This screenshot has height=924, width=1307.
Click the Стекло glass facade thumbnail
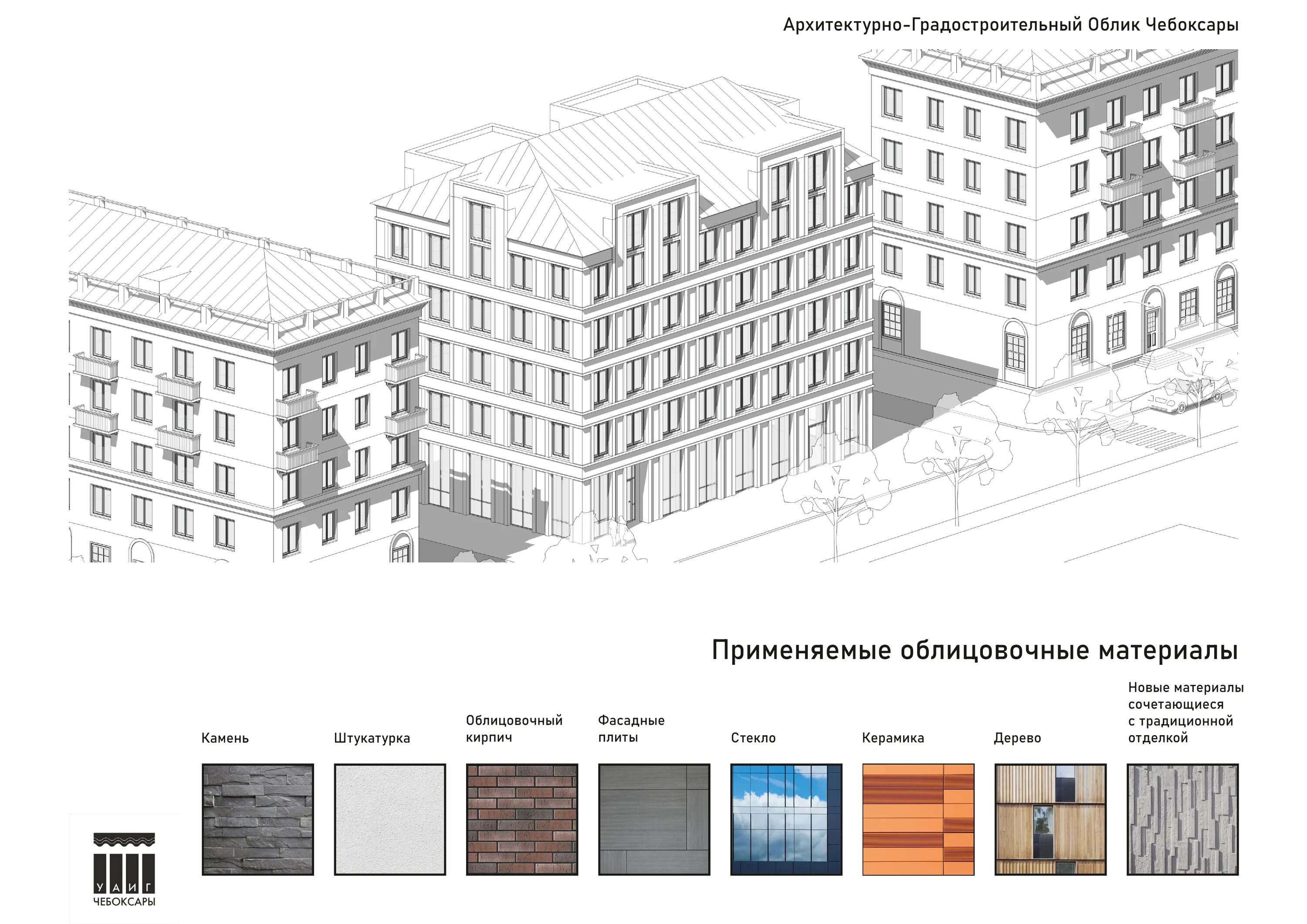(x=786, y=819)
